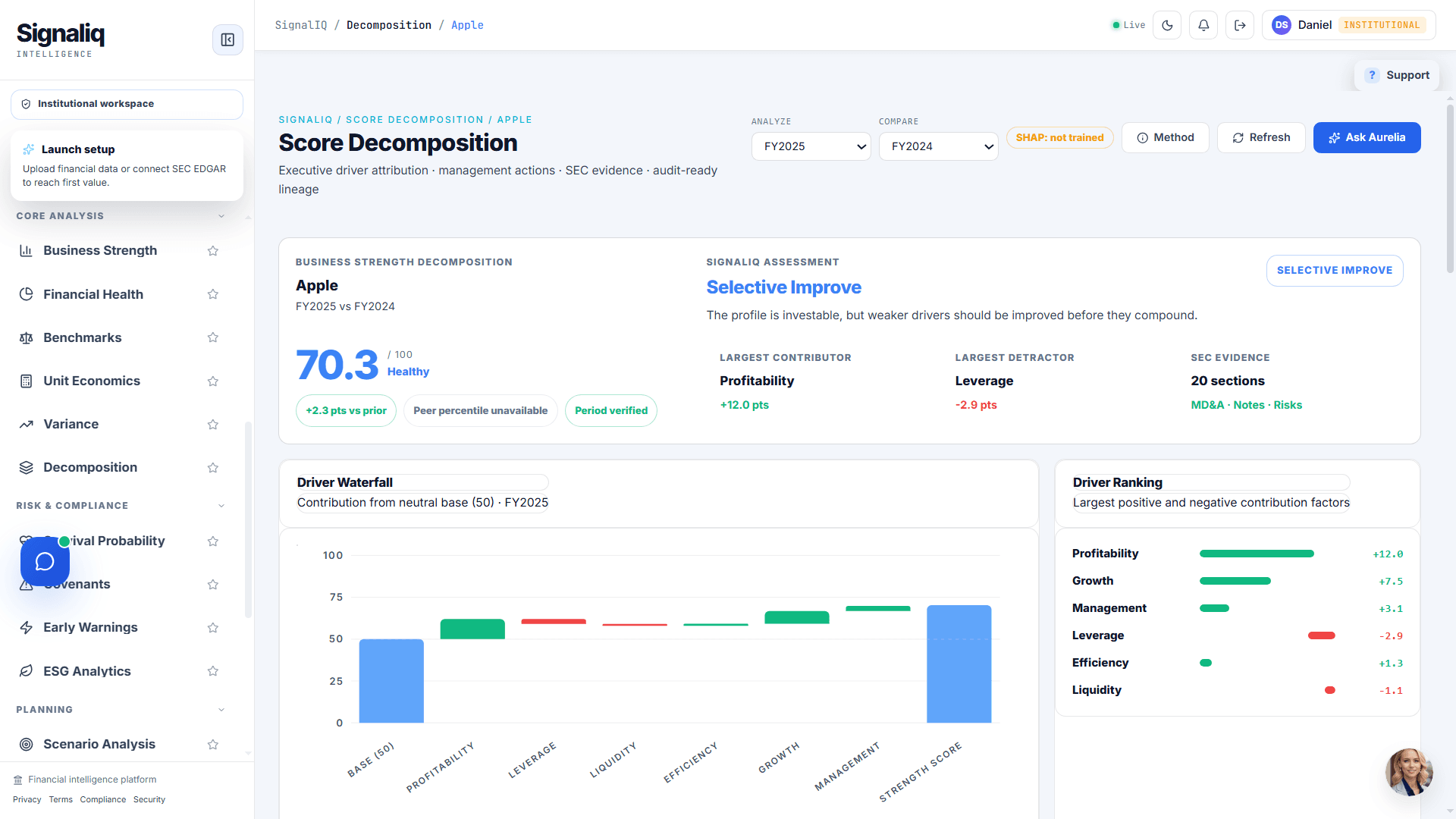Screen dimensions: 1456x819
Task: Open Daniel user profile avatar
Action: pos(1282,25)
